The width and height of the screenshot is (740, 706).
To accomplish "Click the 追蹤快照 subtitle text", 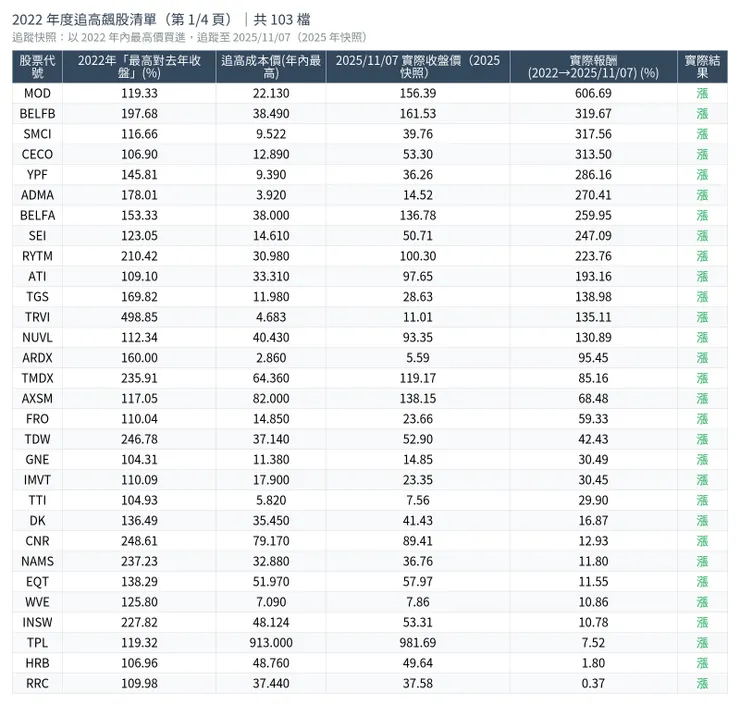I will (x=189, y=37).
